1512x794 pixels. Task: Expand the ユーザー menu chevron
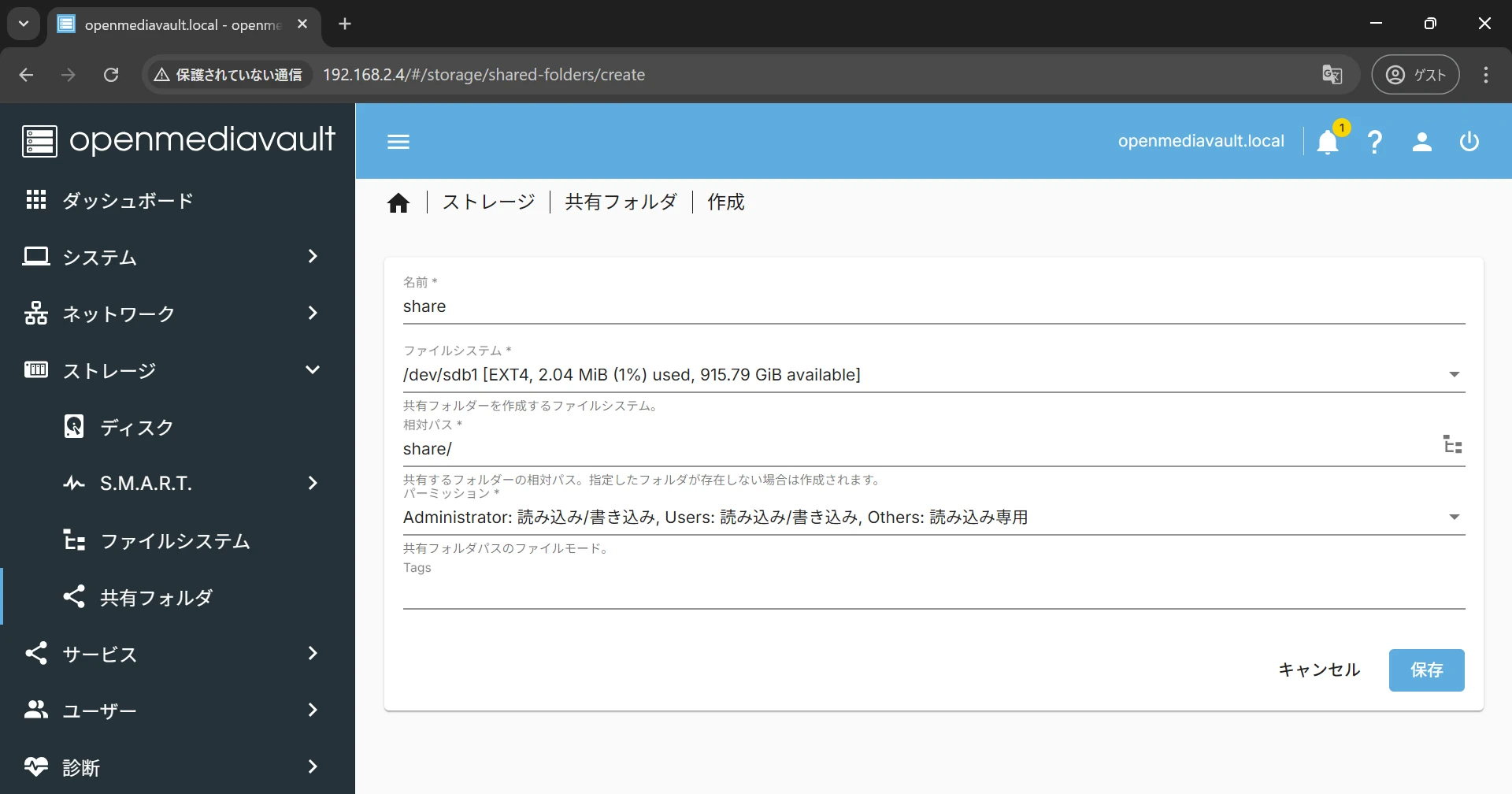coord(313,710)
